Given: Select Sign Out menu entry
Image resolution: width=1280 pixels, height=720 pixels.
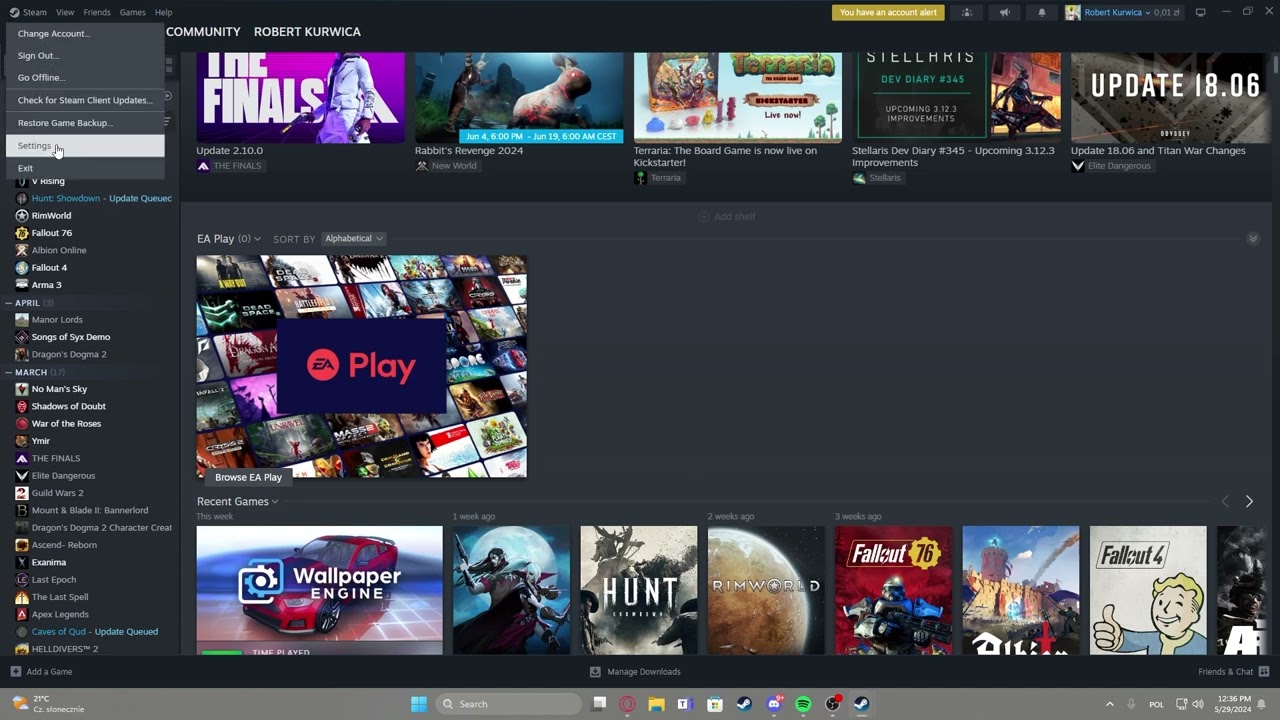Looking at the screenshot, I should point(85,56).
